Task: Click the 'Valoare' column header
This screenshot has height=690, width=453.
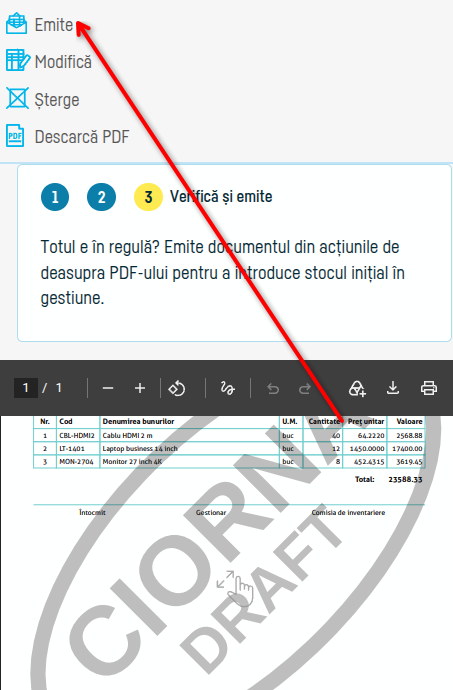Action: [409, 422]
